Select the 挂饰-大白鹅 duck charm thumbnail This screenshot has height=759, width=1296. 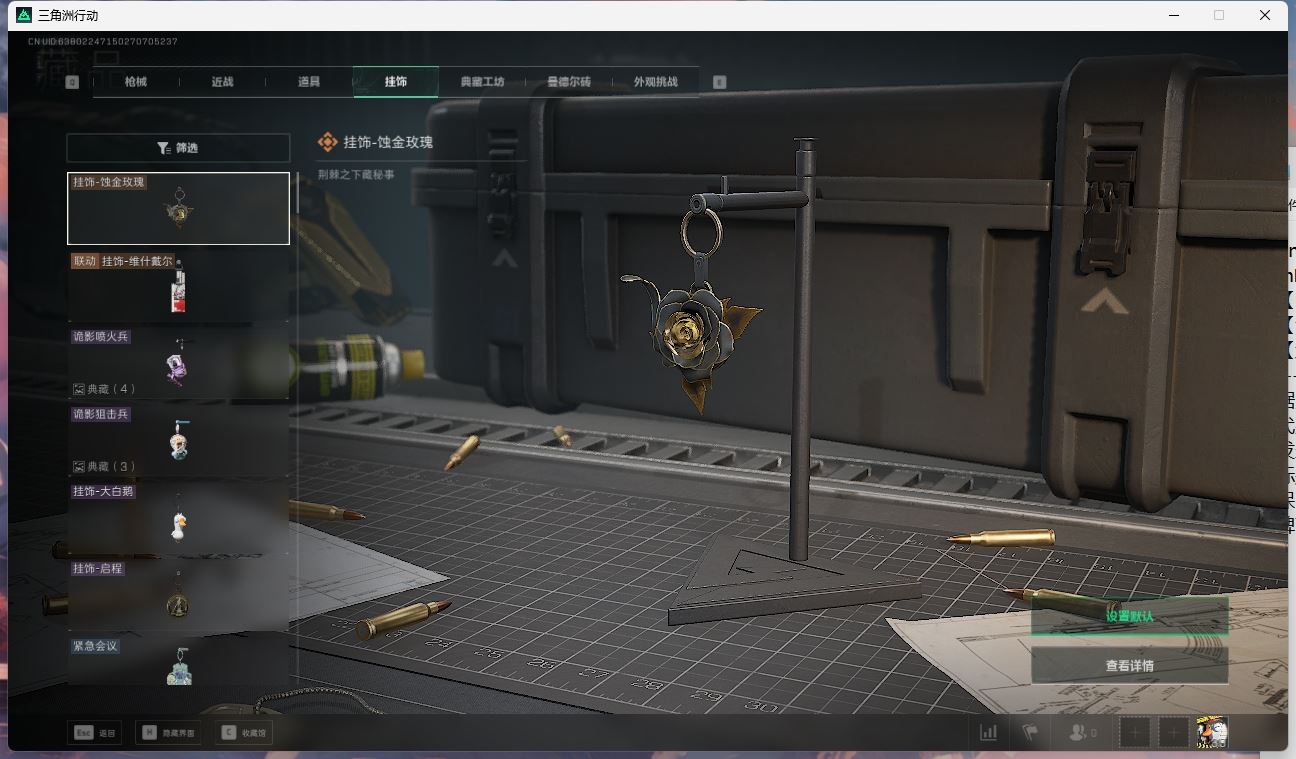pos(178,525)
